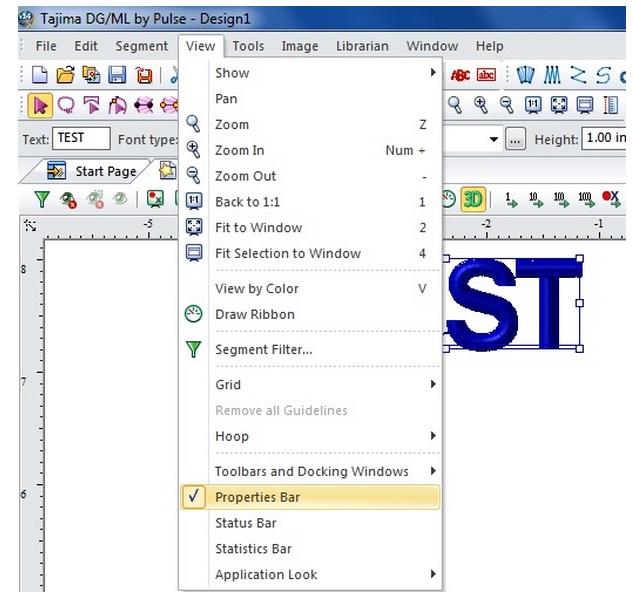This screenshot has height=605, width=633.
Task: Toggle Statistics Bar menu entry
Action: 310,549
